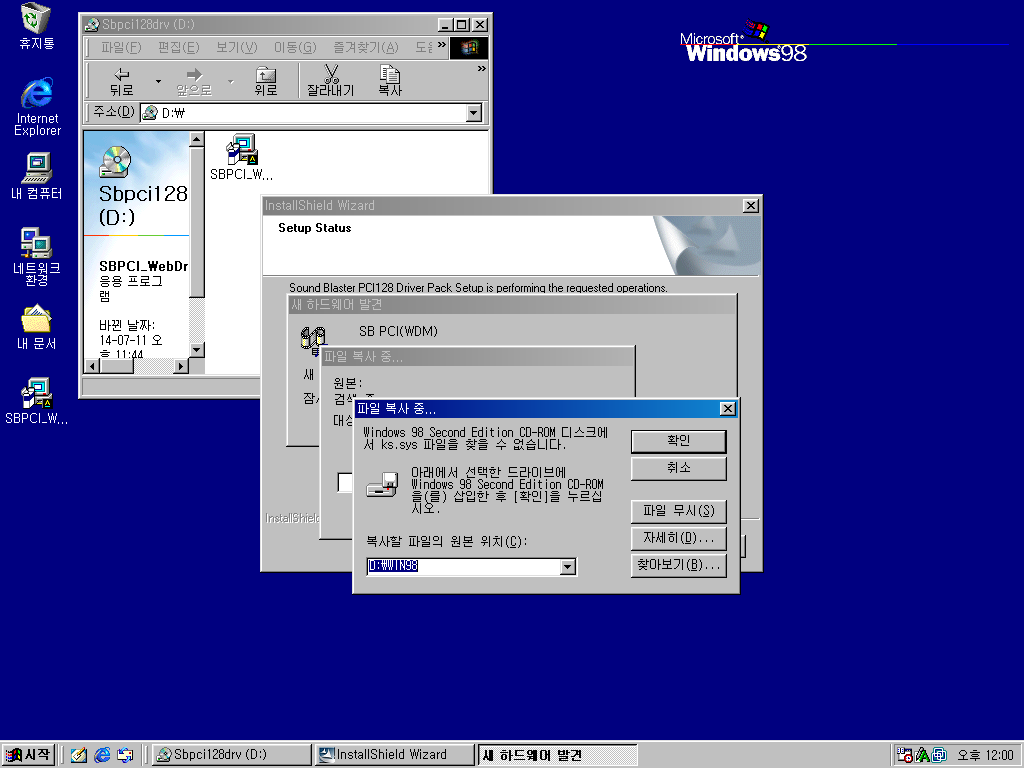Click Up (위로) folder toolbar button
Viewport: 1024px width, 768px height.
pyautogui.click(x=266, y=82)
